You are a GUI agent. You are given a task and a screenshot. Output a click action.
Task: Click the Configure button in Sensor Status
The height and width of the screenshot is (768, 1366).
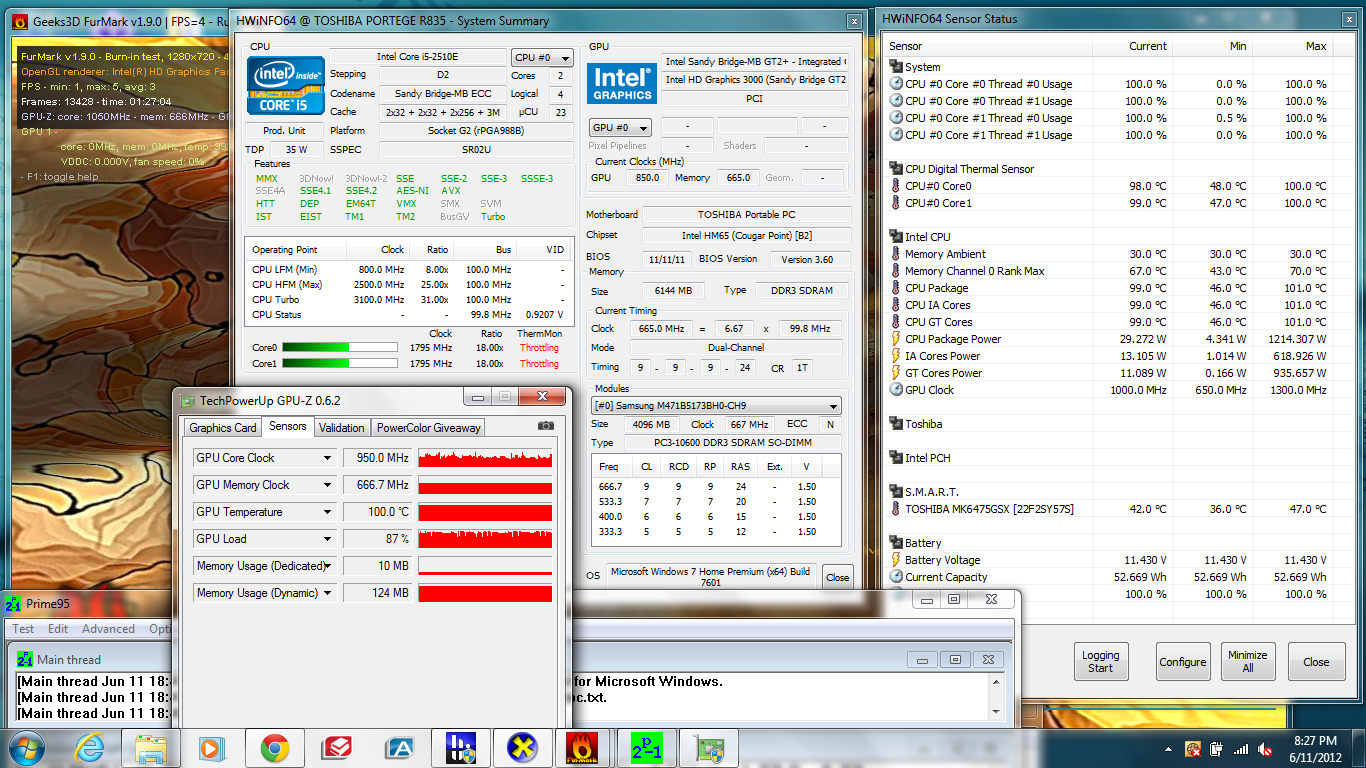pyautogui.click(x=1183, y=662)
